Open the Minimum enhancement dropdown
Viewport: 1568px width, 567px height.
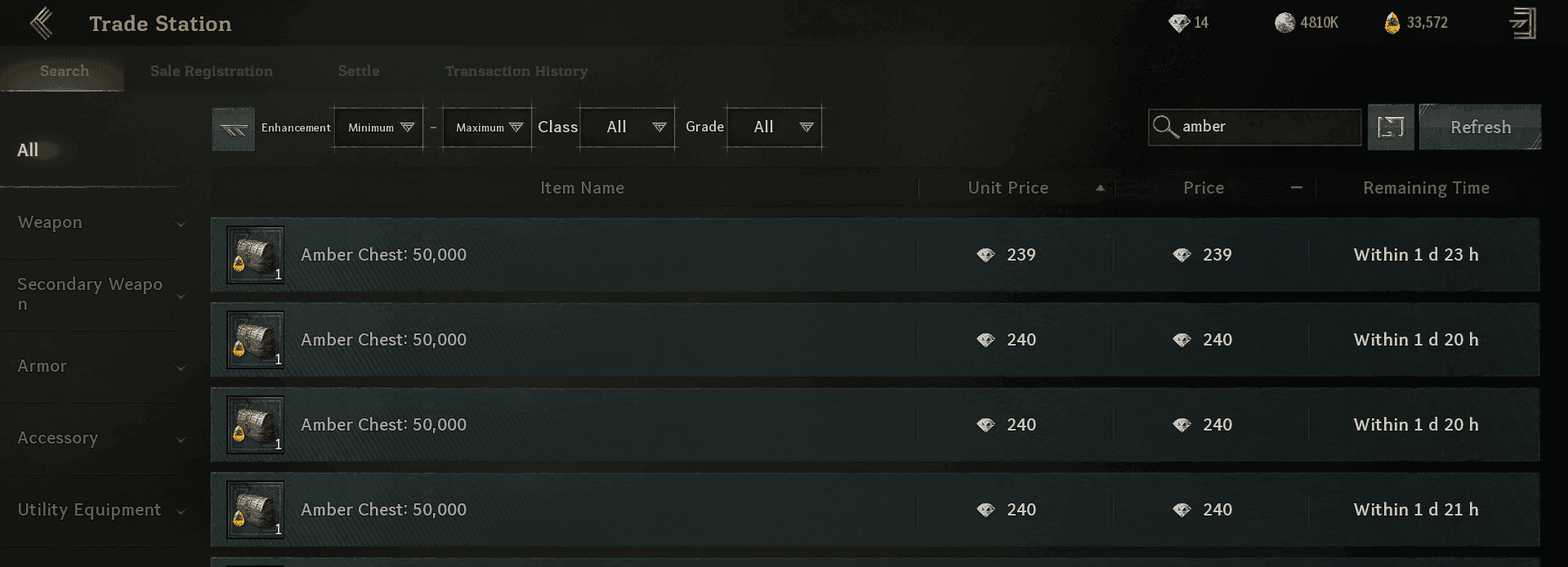tap(377, 127)
